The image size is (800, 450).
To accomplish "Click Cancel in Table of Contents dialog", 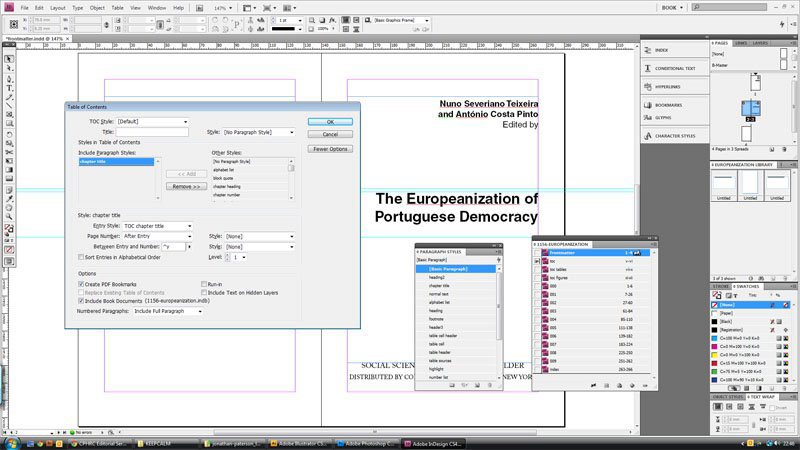I will point(330,134).
